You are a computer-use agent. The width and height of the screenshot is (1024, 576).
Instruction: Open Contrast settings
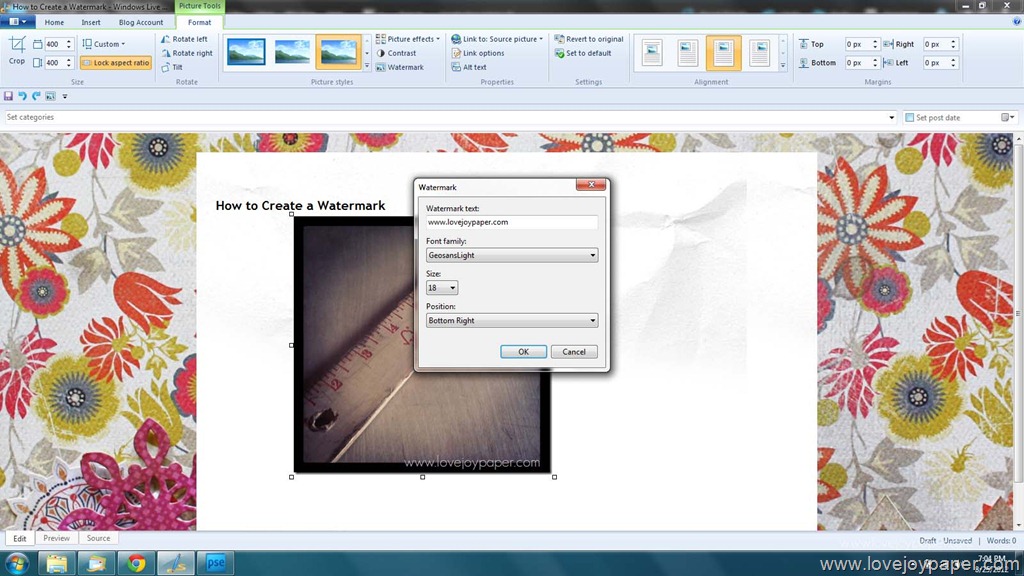(396, 54)
